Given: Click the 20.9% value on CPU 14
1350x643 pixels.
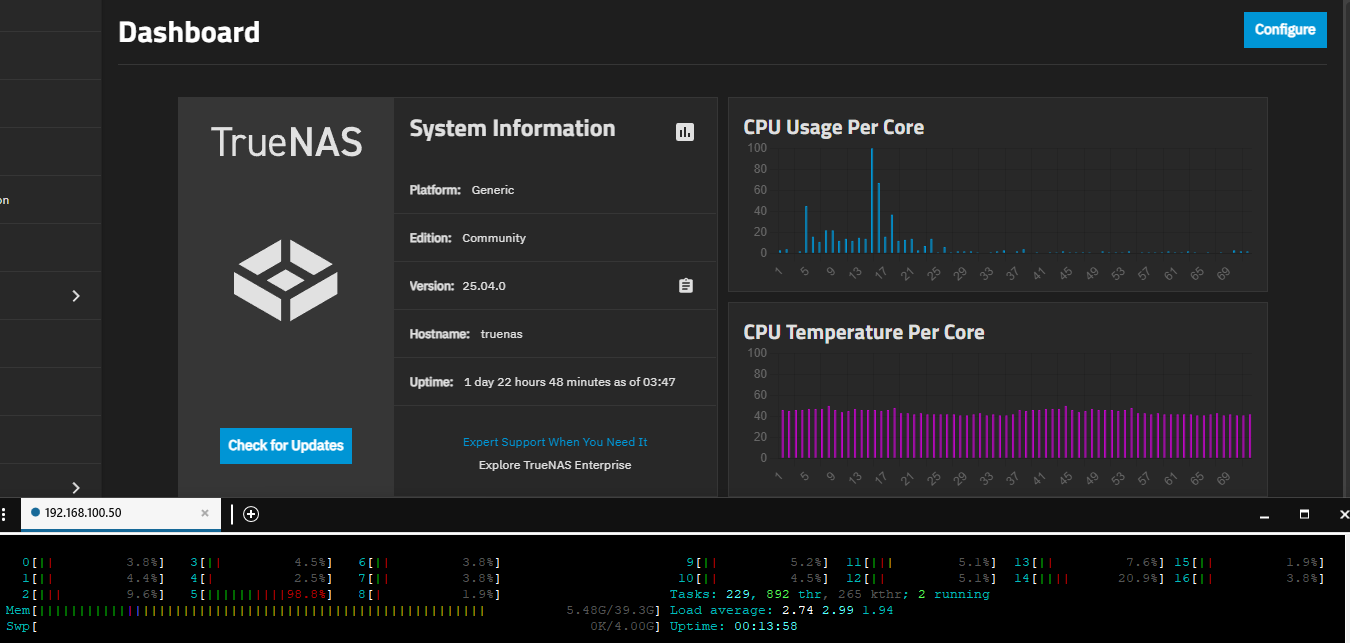Looking at the screenshot, I should [x=1138, y=578].
